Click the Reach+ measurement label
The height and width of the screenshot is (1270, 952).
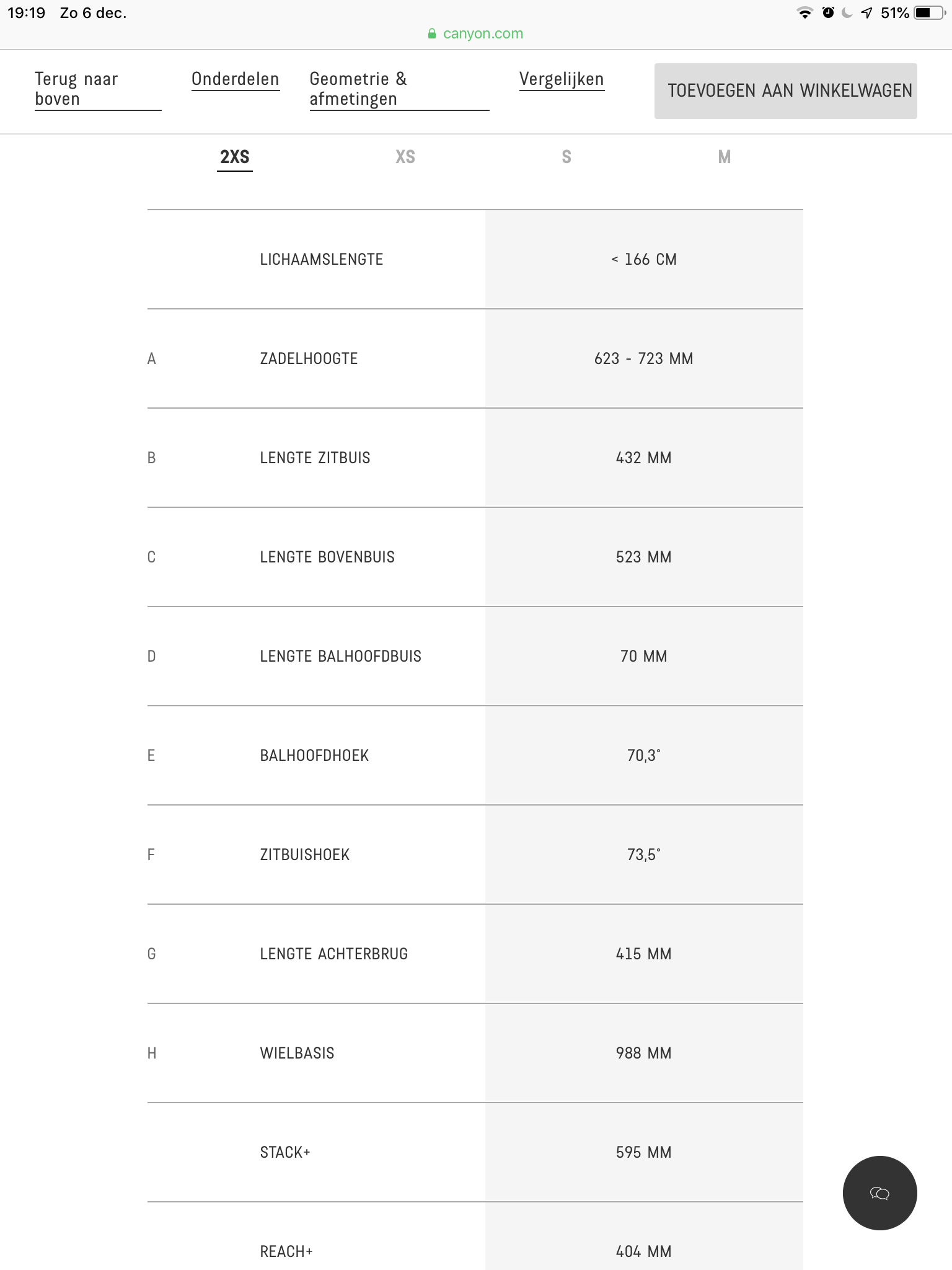[286, 1251]
